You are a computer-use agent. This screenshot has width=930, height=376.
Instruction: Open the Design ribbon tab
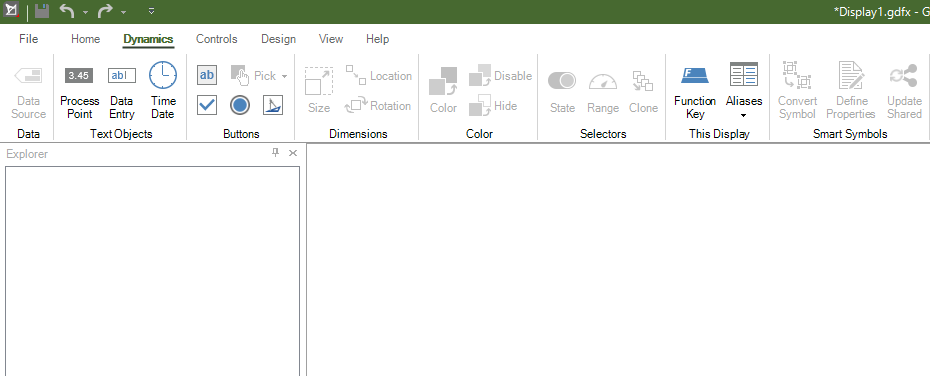(278, 39)
